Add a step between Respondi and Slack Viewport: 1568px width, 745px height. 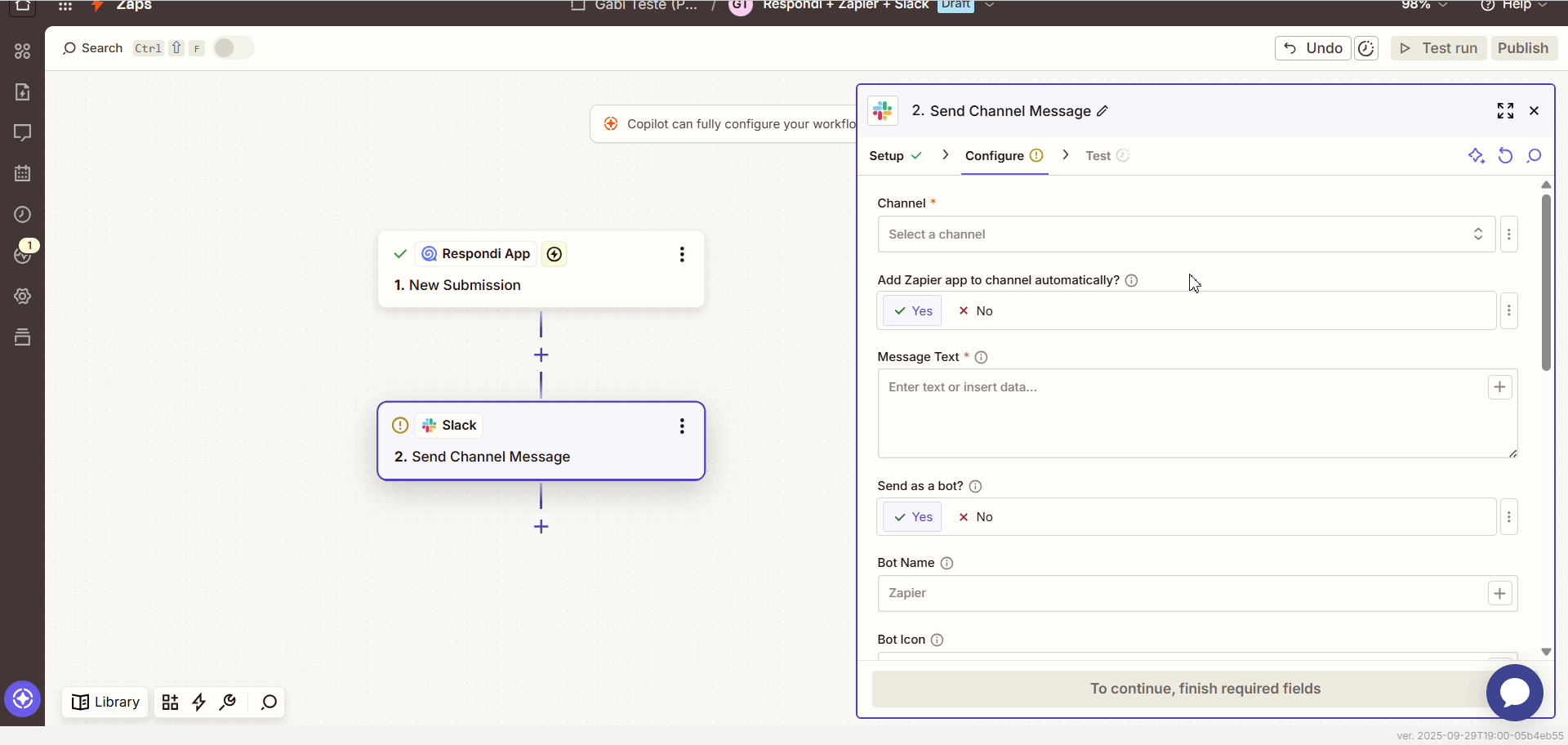coord(541,355)
